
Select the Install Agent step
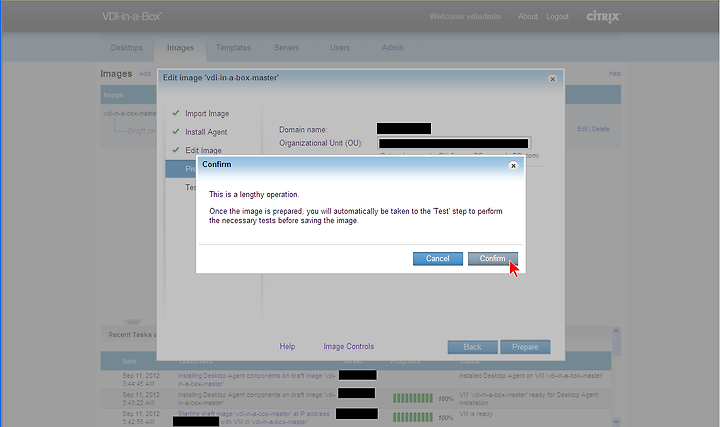(206, 132)
